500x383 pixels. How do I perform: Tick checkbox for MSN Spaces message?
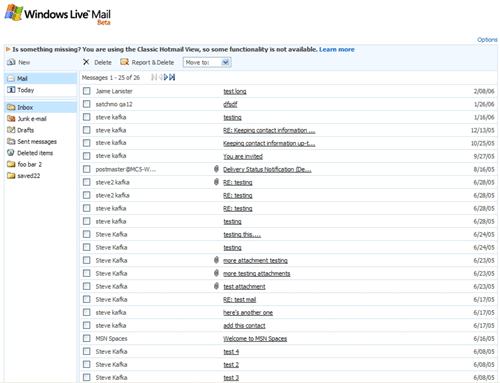[87, 338]
